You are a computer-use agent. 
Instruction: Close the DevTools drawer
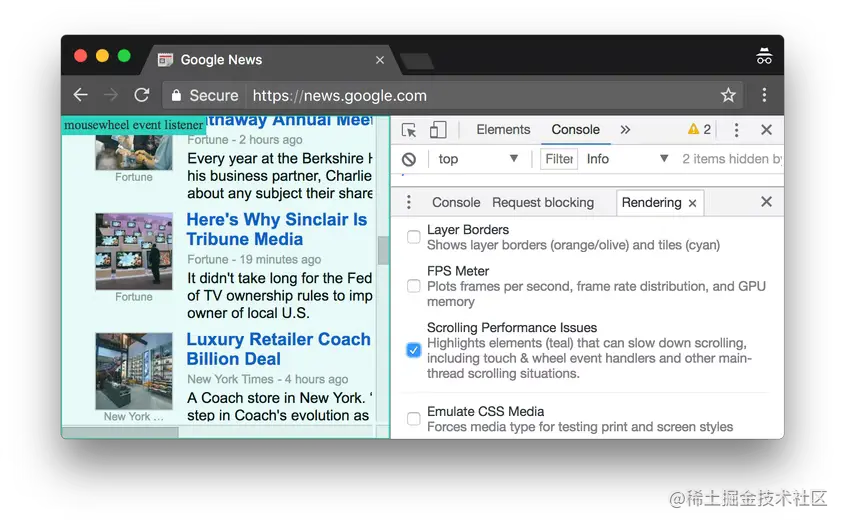(766, 202)
